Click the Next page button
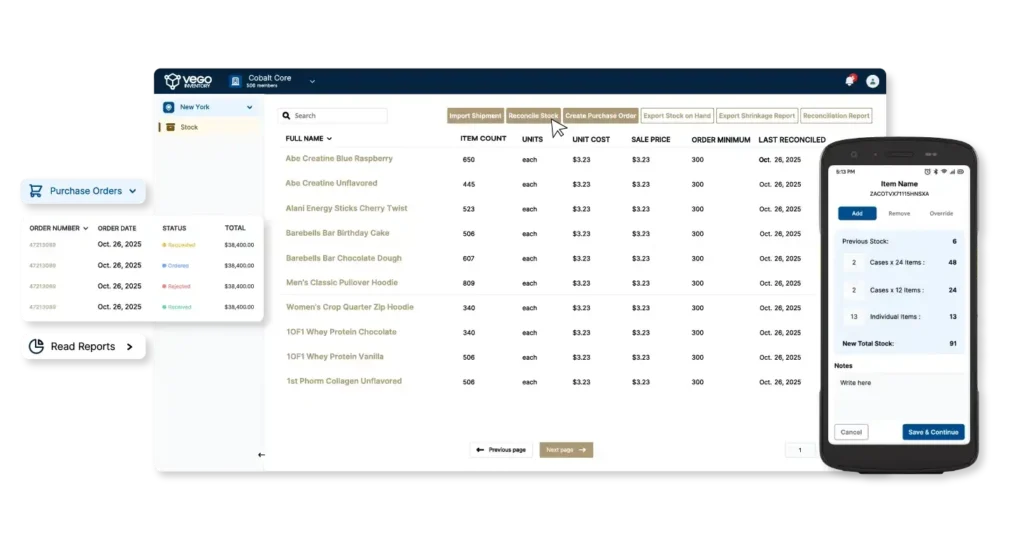 pyautogui.click(x=566, y=450)
